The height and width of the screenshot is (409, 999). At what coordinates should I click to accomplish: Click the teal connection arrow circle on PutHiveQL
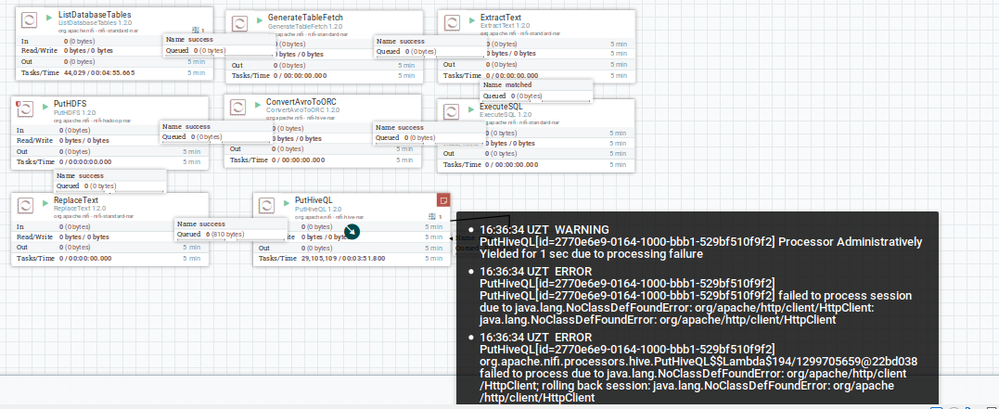point(352,231)
